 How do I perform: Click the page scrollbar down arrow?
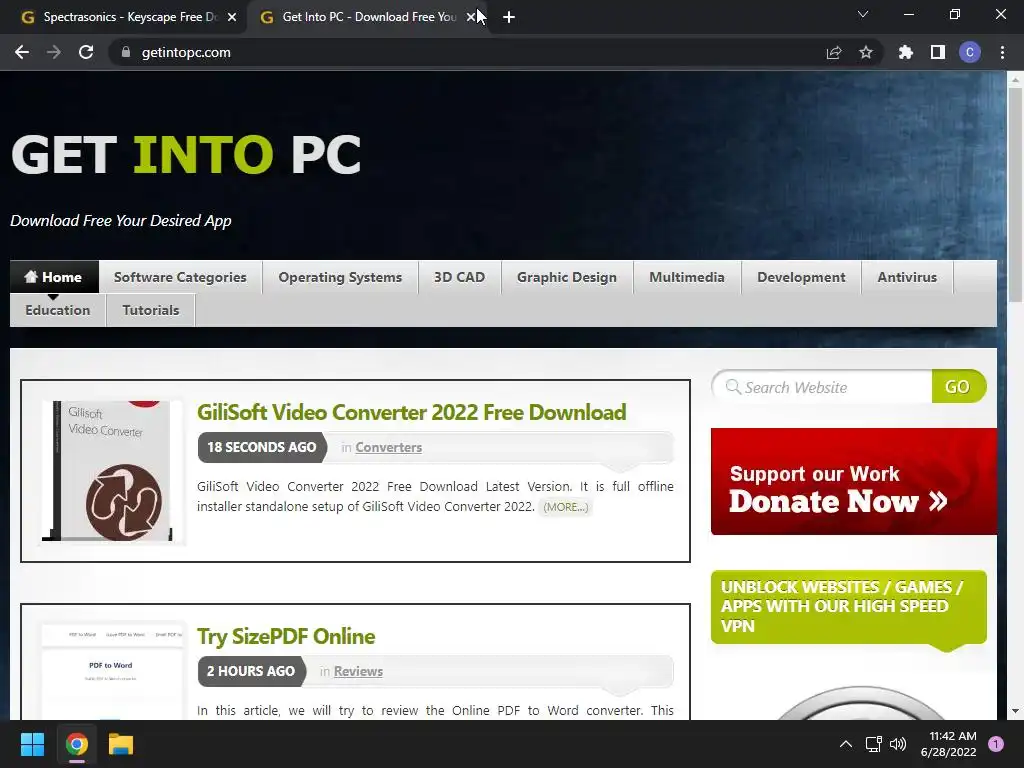point(1015,711)
